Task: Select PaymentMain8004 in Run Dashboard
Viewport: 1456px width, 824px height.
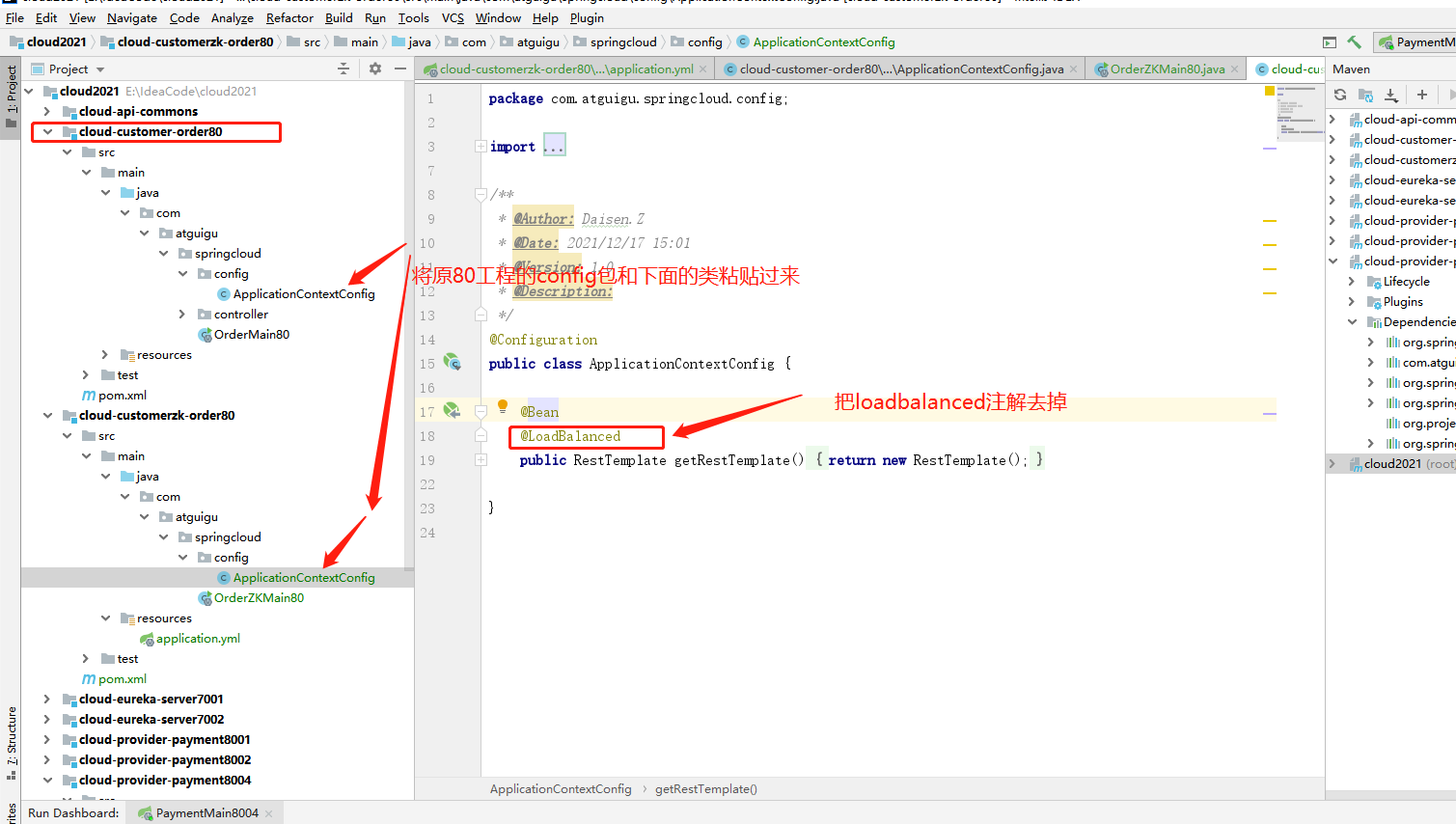Action: [x=206, y=812]
